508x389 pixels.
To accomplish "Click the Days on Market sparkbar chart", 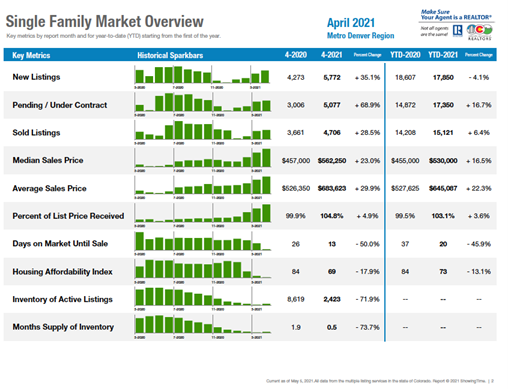I will point(202,243).
